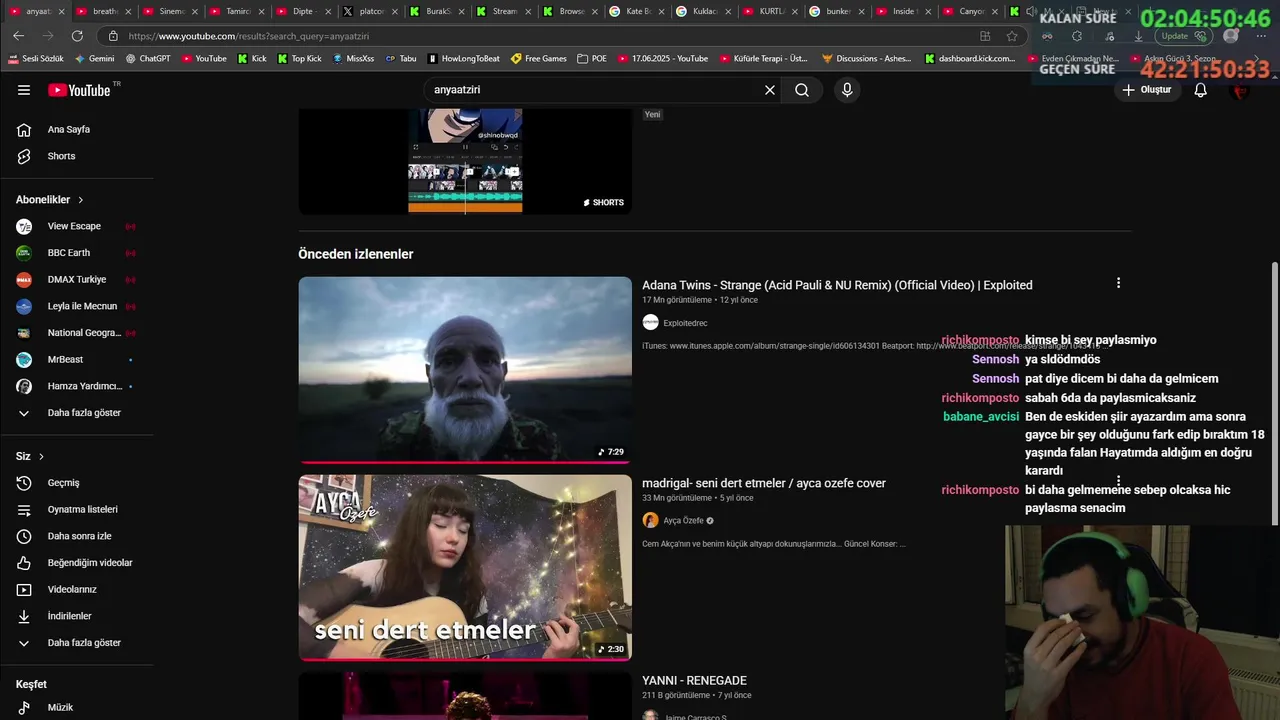Open Adana Twins - Strange video title
This screenshot has height=720, width=1280.
click(x=837, y=285)
